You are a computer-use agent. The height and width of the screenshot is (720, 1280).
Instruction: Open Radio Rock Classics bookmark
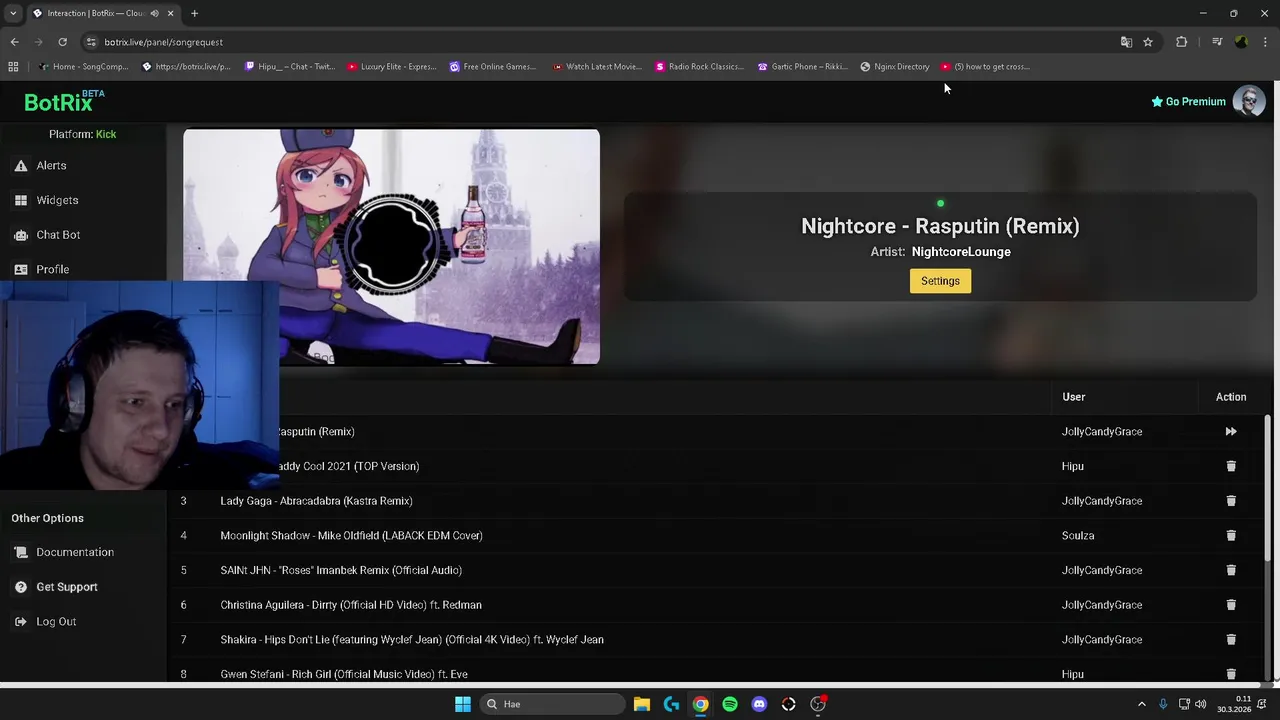[700, 67]
